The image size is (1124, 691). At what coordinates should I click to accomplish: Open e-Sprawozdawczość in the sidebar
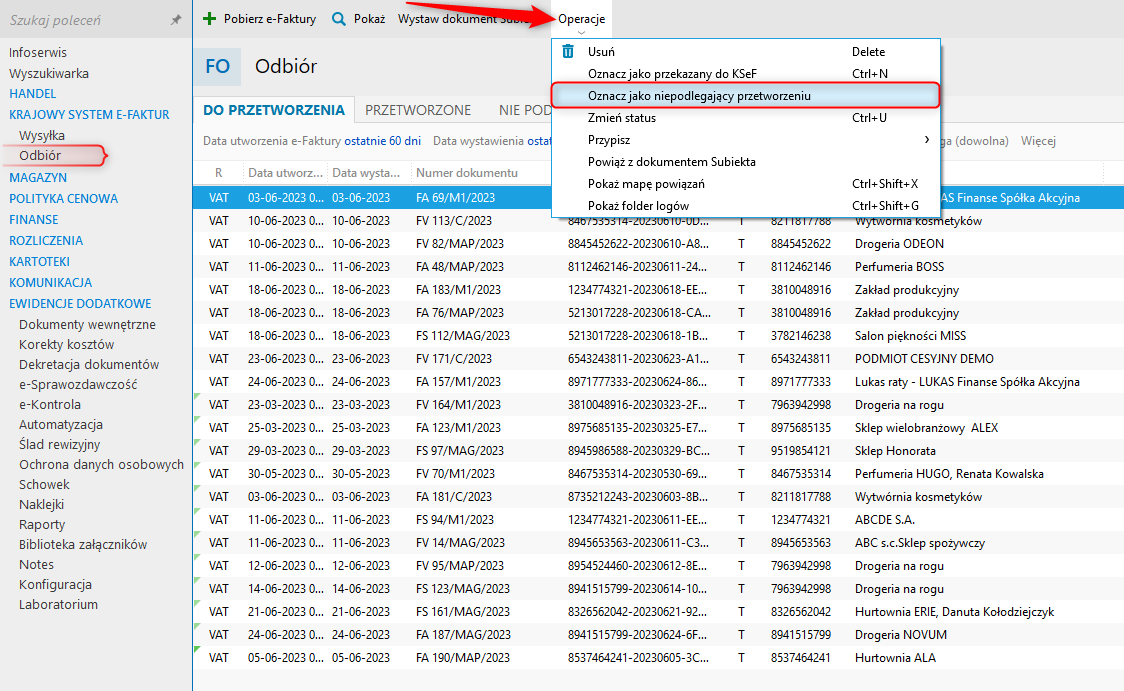pos(78,384)
